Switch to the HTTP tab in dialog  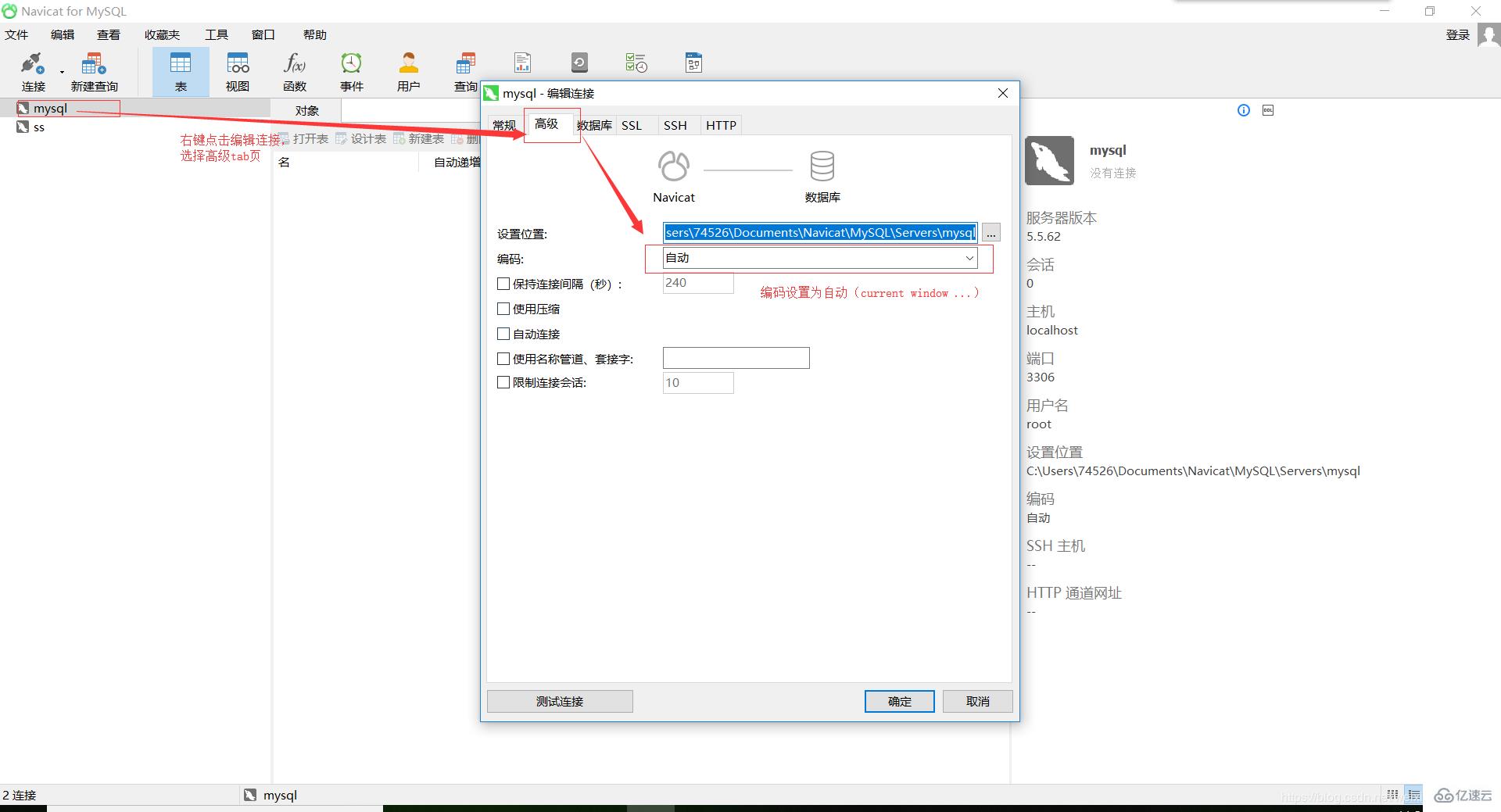click(x=721, y=126)
